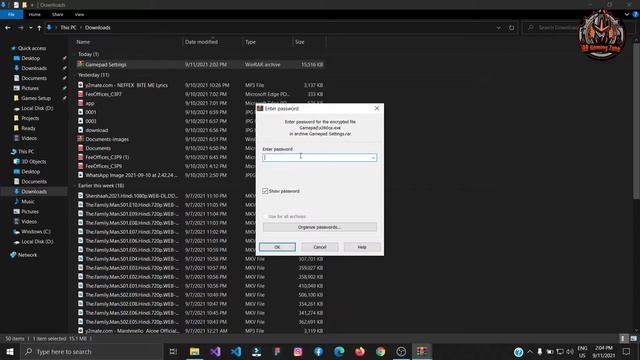Click OK in password dialog
The image size is (640, 360).
coord(277,247)
